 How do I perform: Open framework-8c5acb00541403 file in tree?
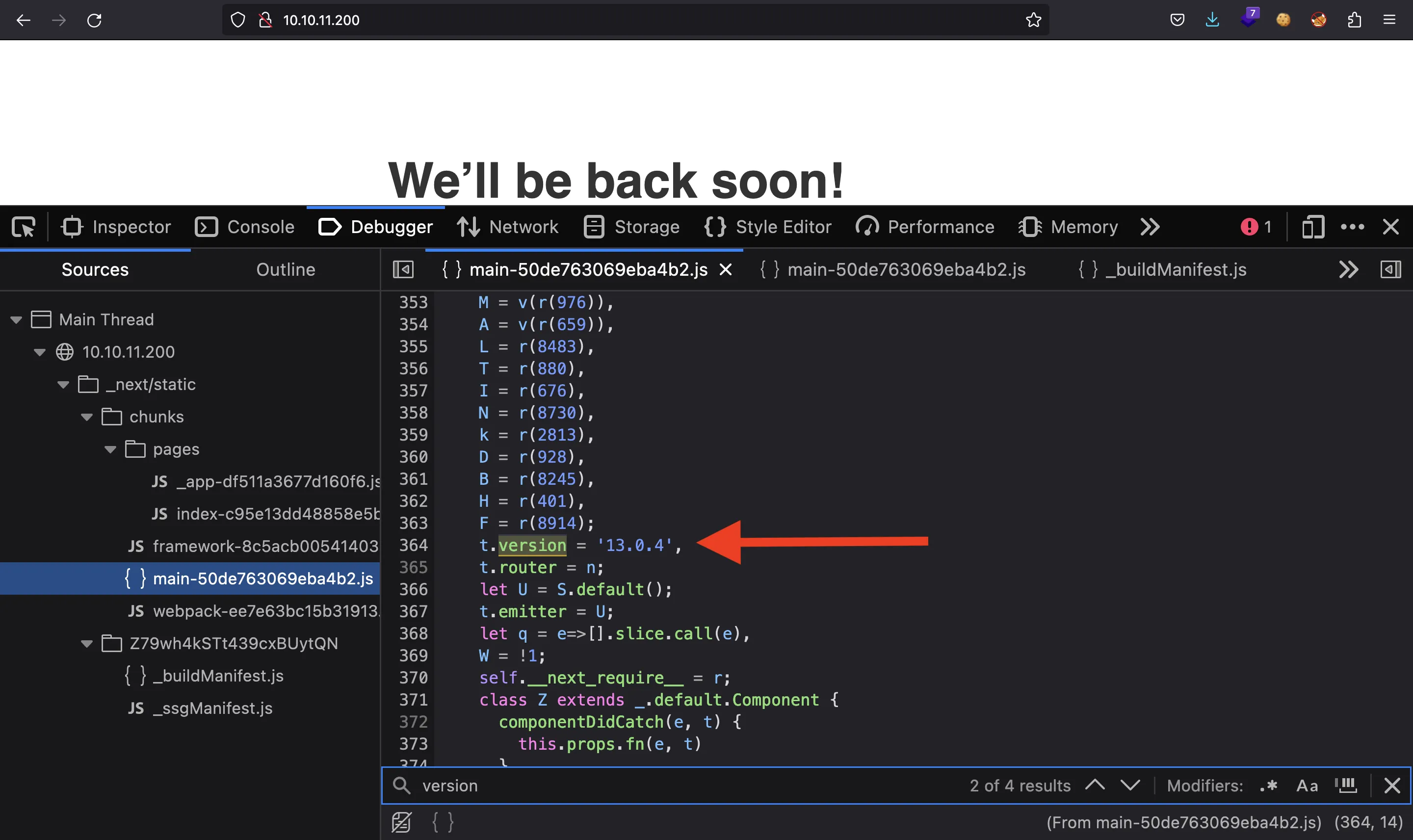pyautogui.click(x=254, y=546)
